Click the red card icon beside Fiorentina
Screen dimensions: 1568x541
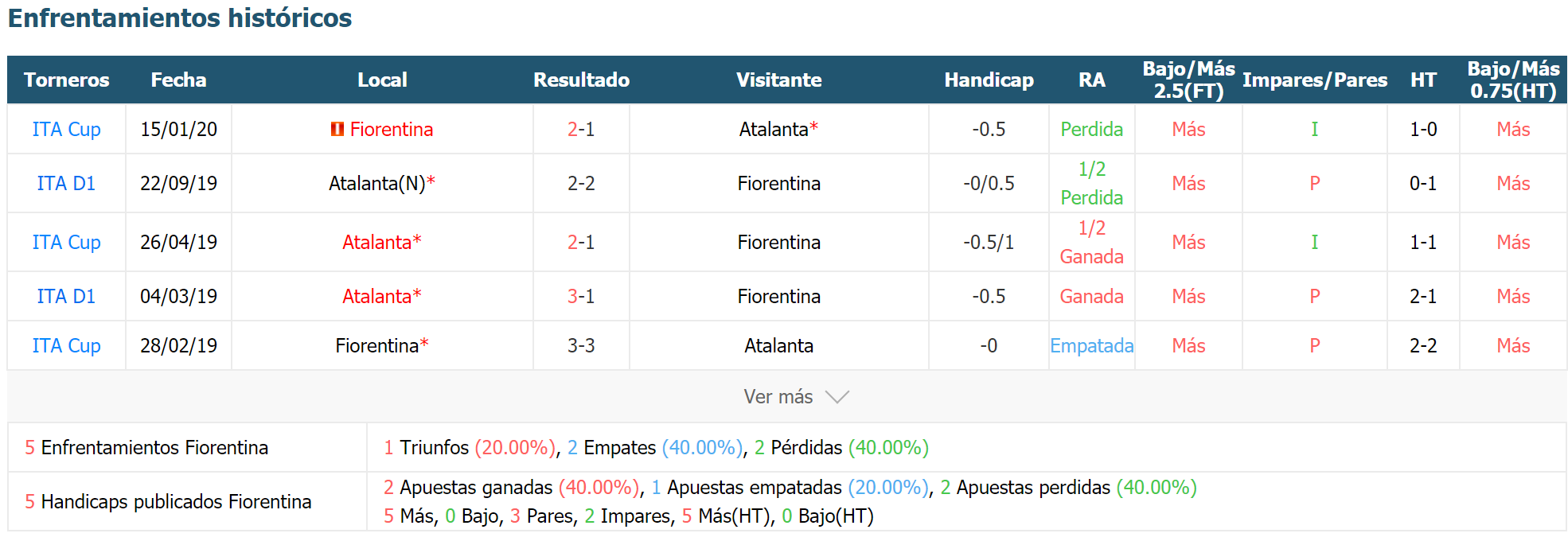click(337, 129)
